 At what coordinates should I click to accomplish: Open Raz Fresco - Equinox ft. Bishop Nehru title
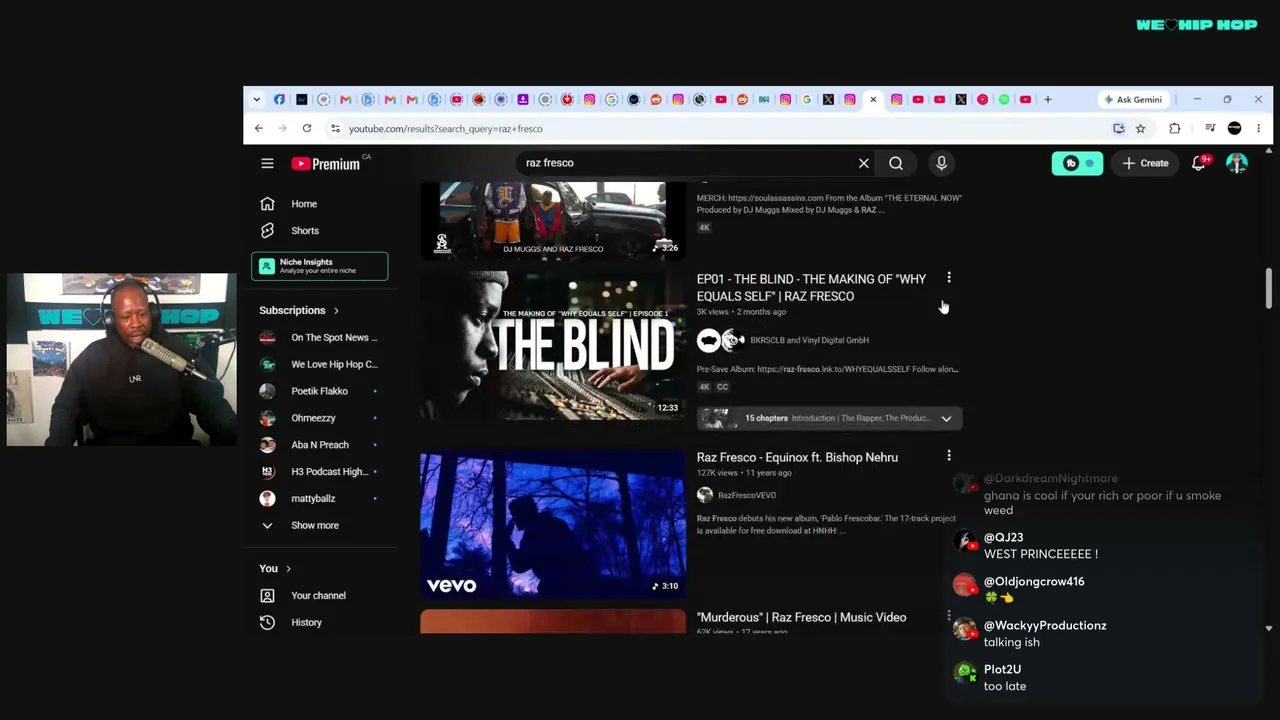[x=797, y=458]
